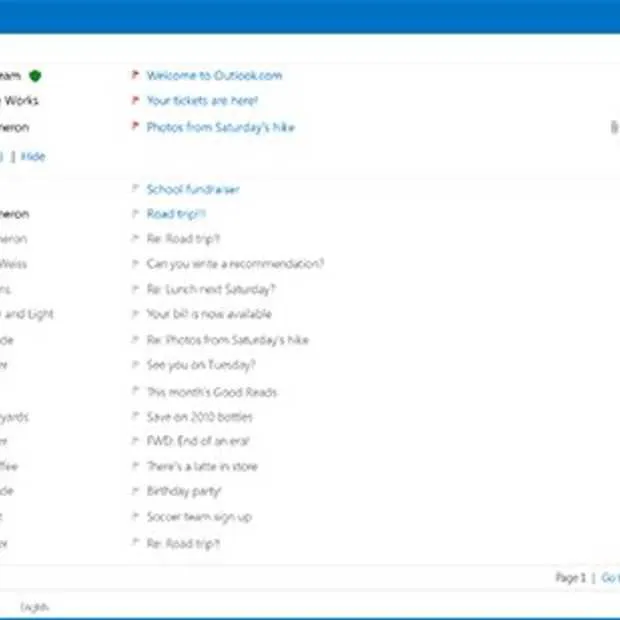Open the Road trip!!! message
The height and width of the screenshot is (620, 620).
pyautogui.click(x=176, y=214)
